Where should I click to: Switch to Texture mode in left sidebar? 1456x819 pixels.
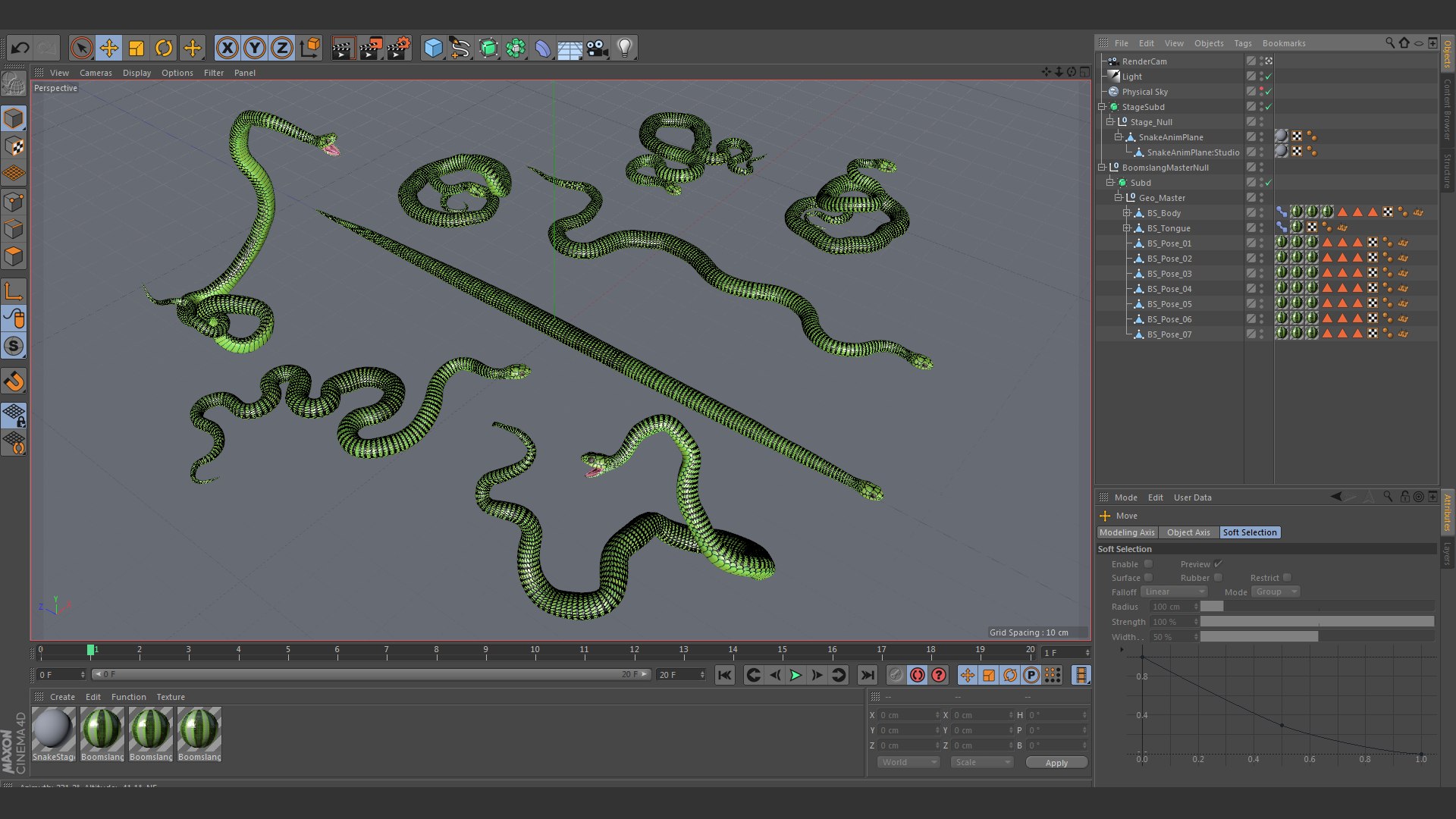click(14, 146)
